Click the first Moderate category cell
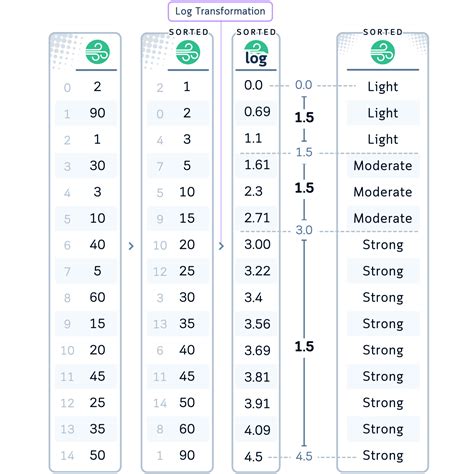Image resolution: width=474 pixels, height=474 pixels. [383, 166]
